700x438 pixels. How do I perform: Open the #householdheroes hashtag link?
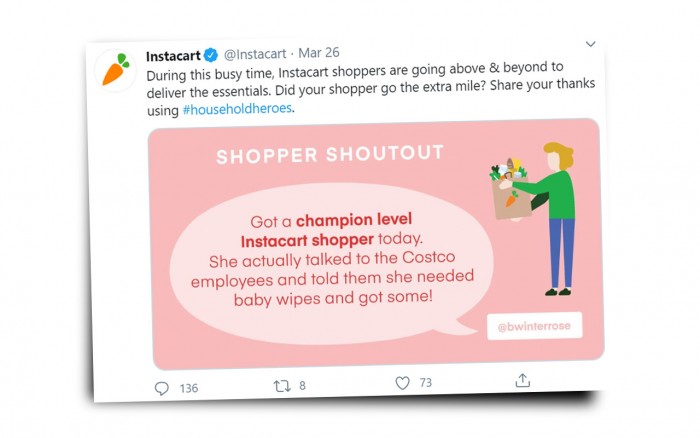(238, 110)
